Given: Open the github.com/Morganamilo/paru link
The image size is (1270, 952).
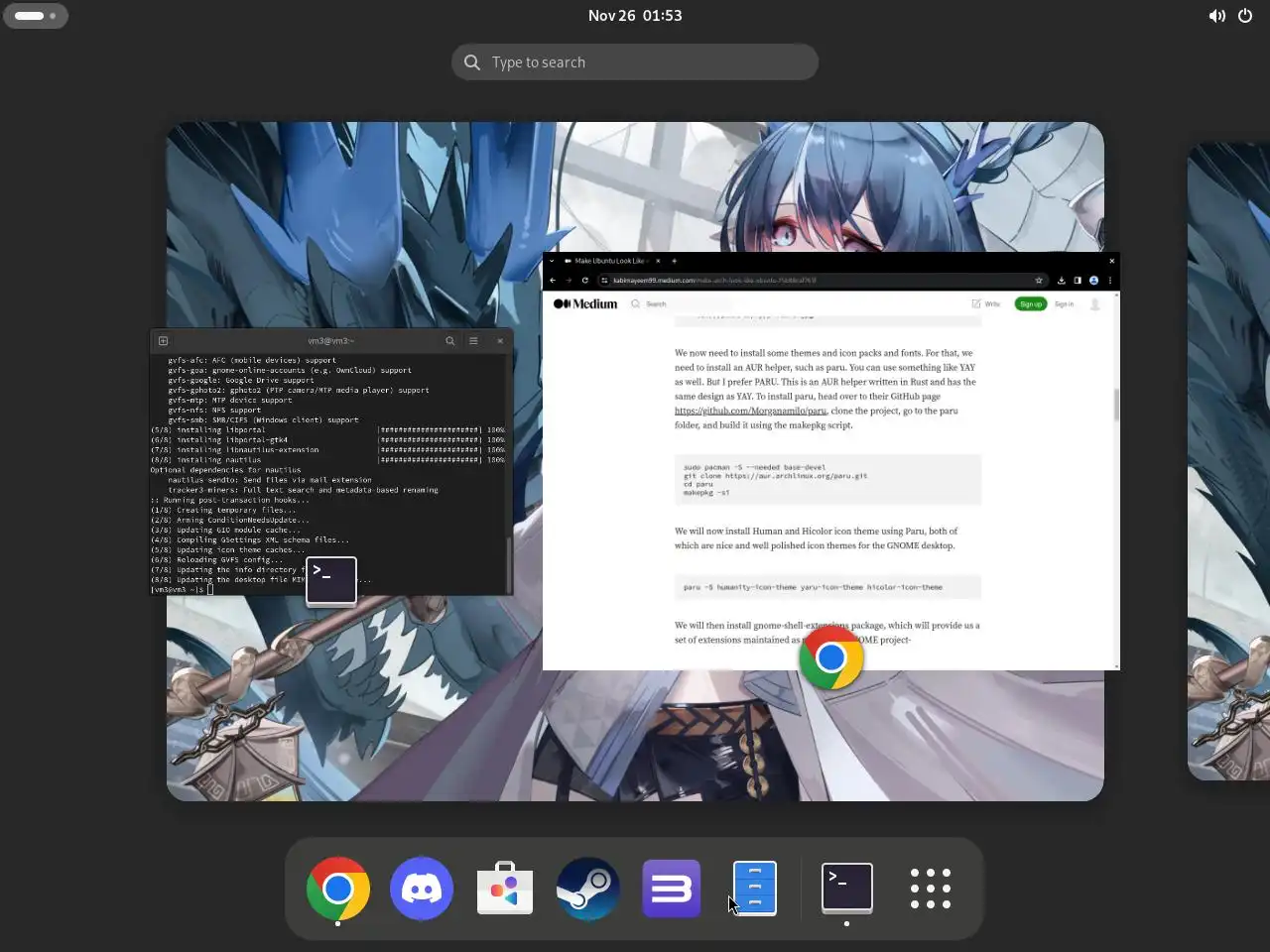Looking at the screenshot, I should (x=750, y=411).
